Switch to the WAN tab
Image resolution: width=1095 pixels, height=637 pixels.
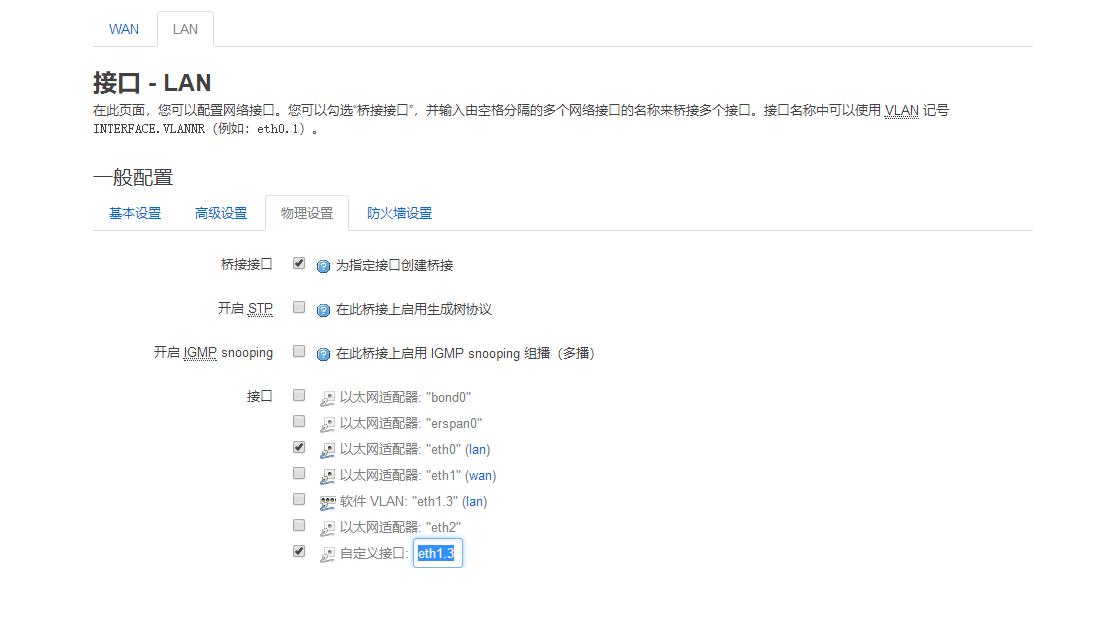[x=124, y=29]
